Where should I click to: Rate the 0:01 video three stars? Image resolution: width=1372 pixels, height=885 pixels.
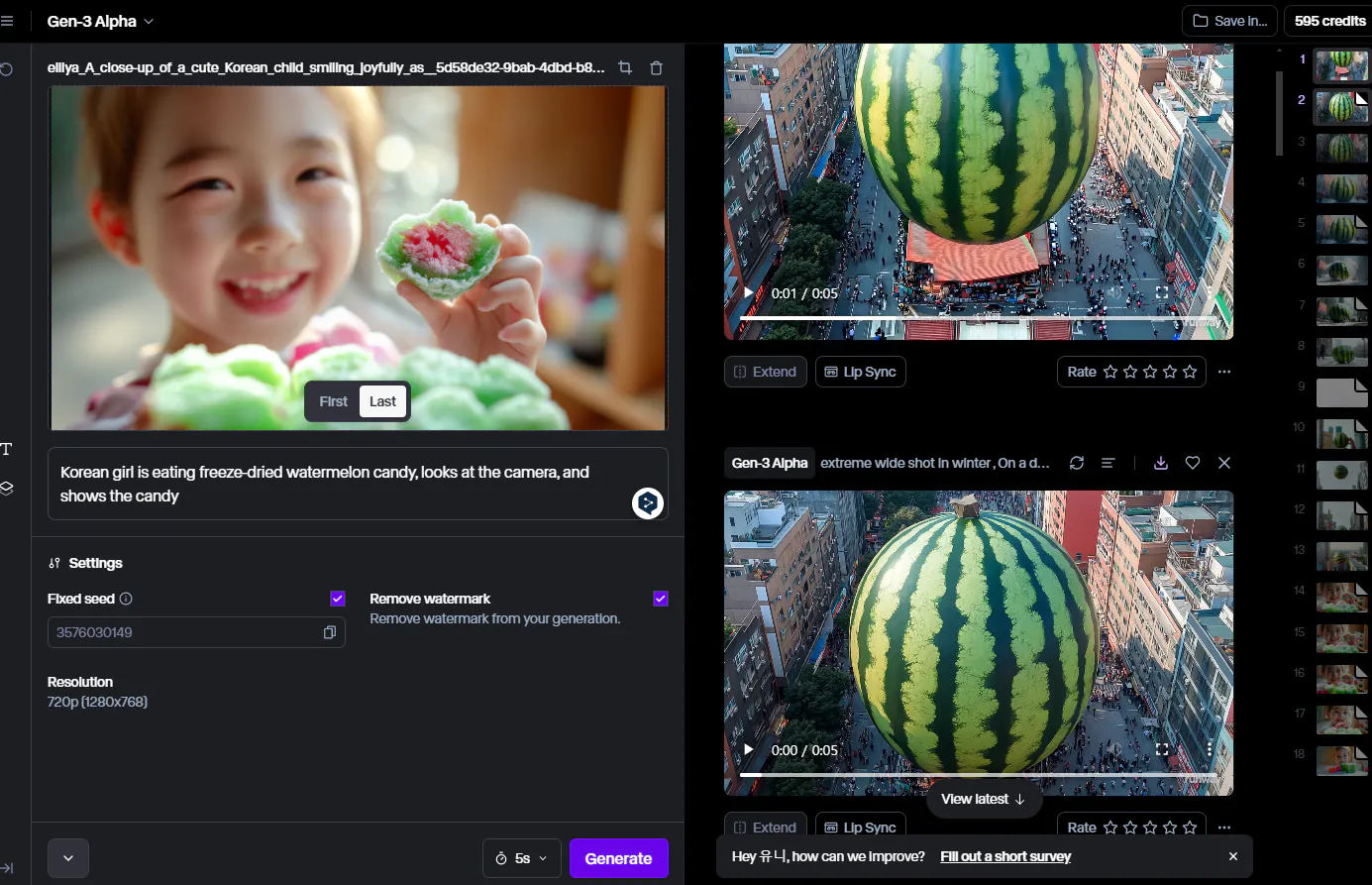(x=1150, y=372)
